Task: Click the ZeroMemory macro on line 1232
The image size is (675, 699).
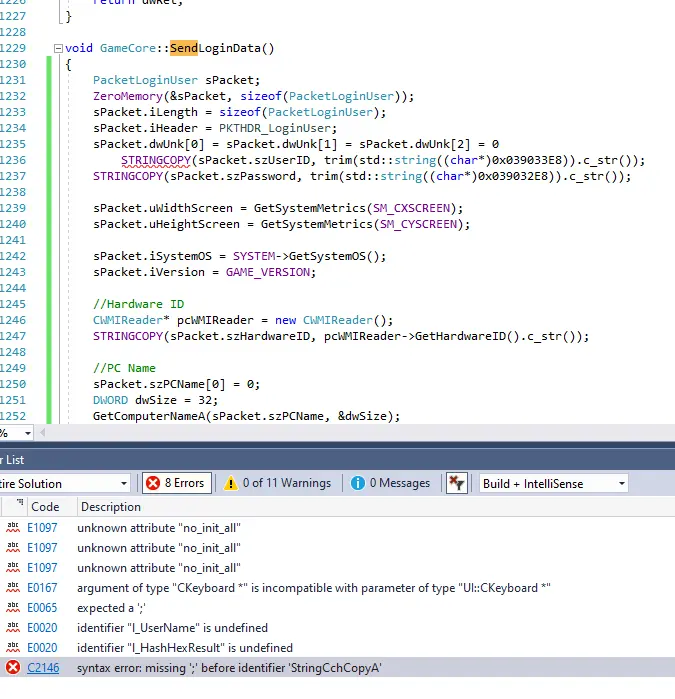Action: [x=128, y=96]
